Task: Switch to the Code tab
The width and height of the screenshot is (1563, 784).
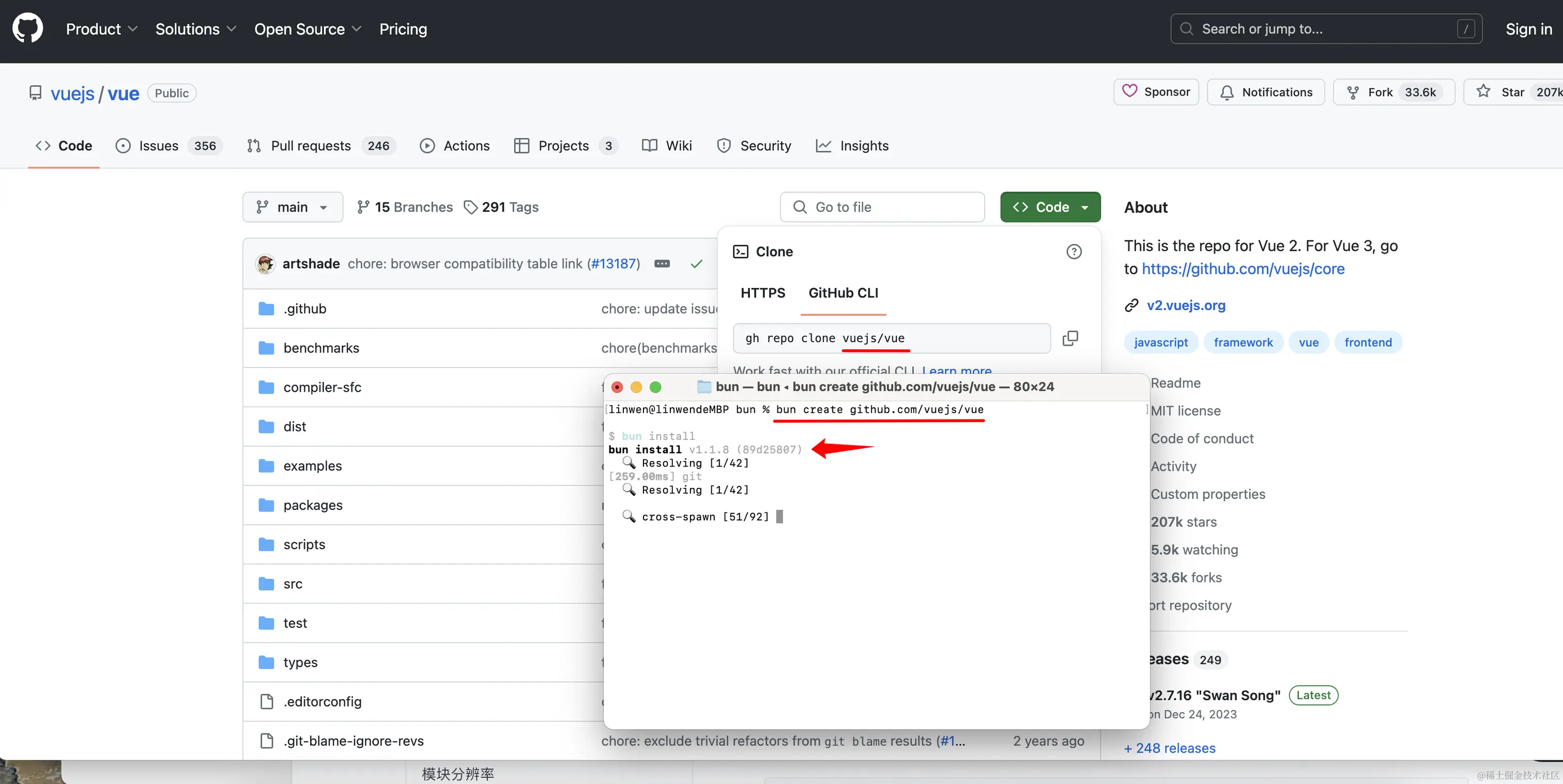Action: coord(64,146)
